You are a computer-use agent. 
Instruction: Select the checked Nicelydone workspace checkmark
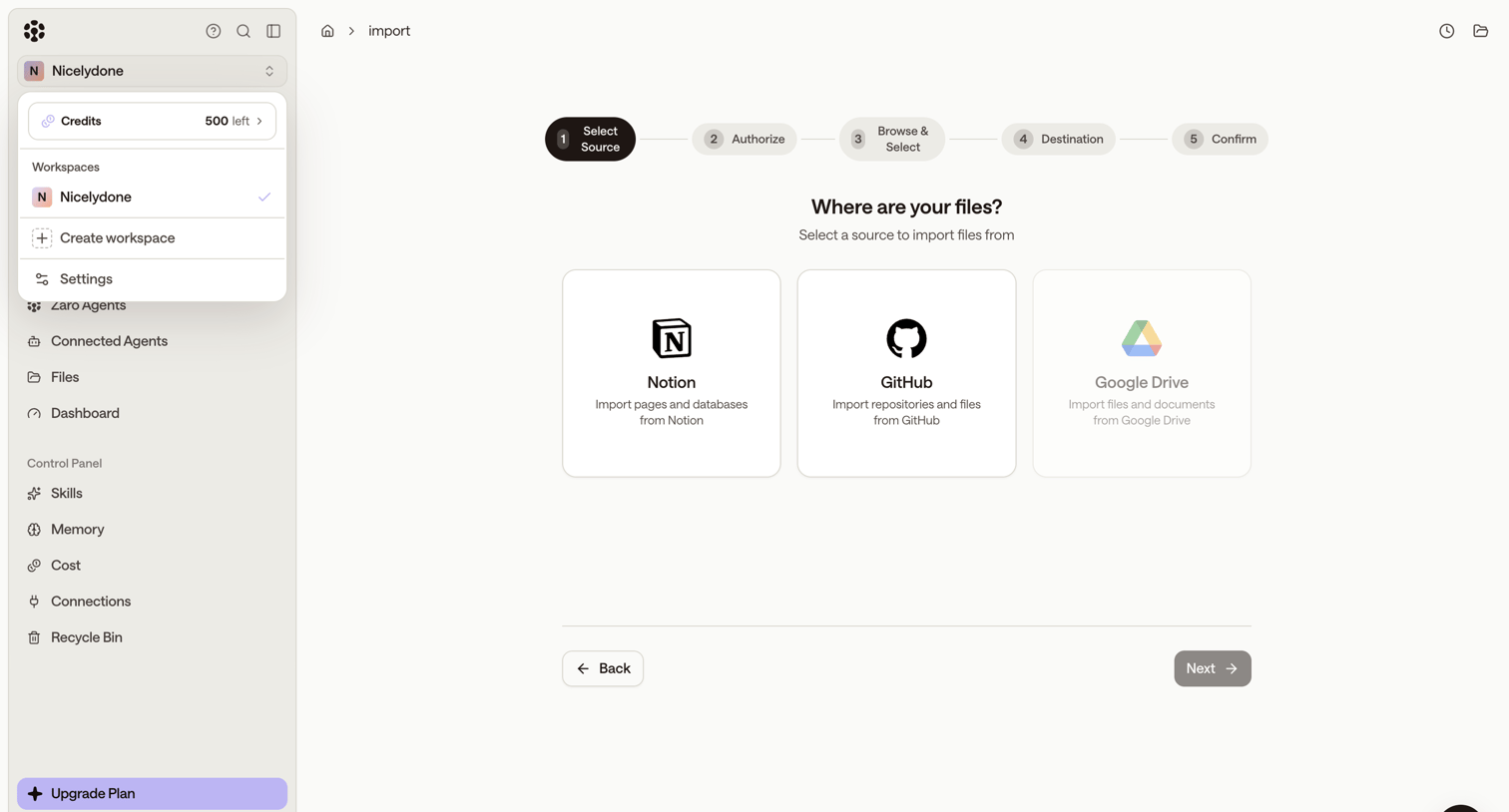264,198
